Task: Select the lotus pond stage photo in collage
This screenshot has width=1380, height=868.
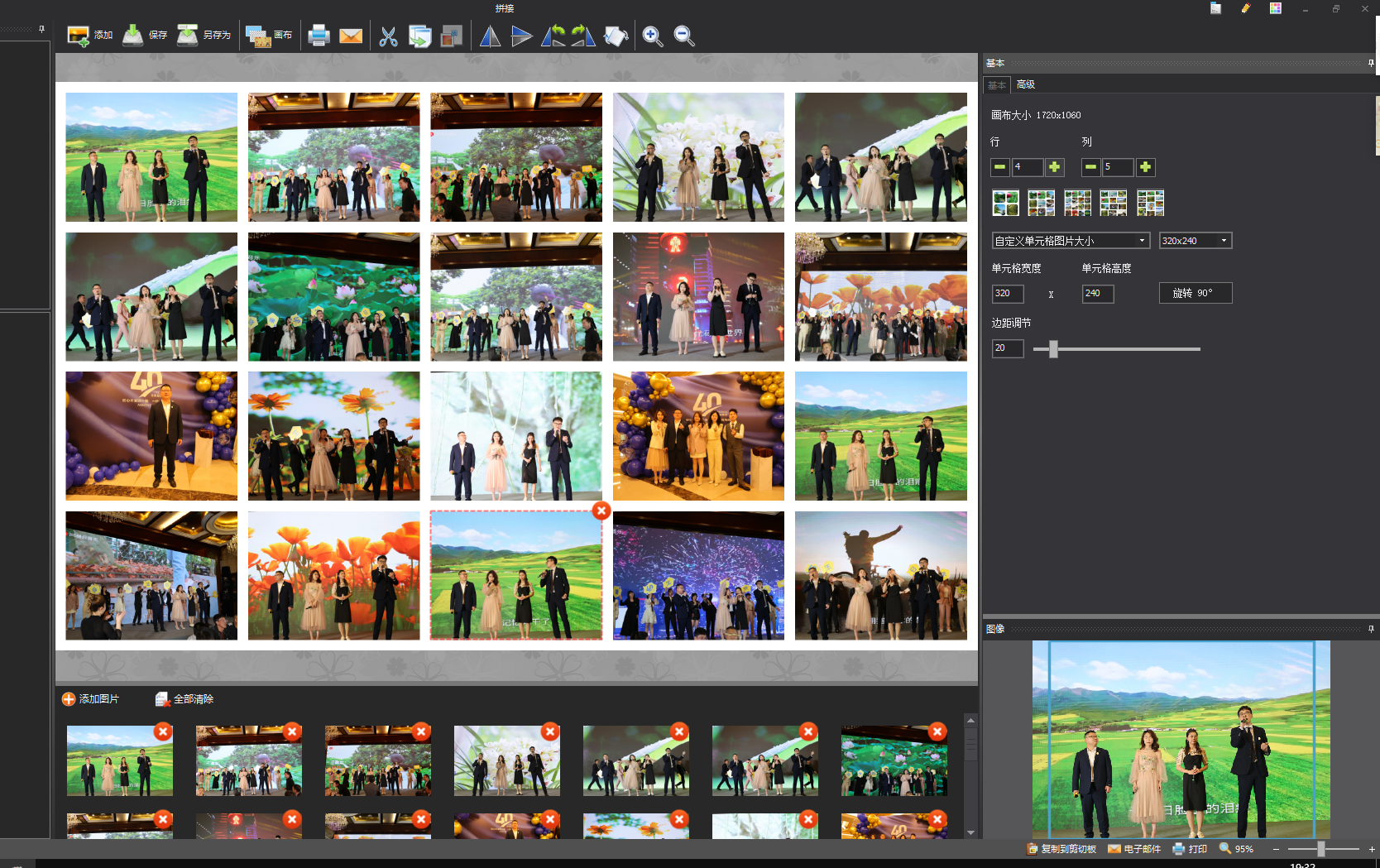Action: [334, 296]
